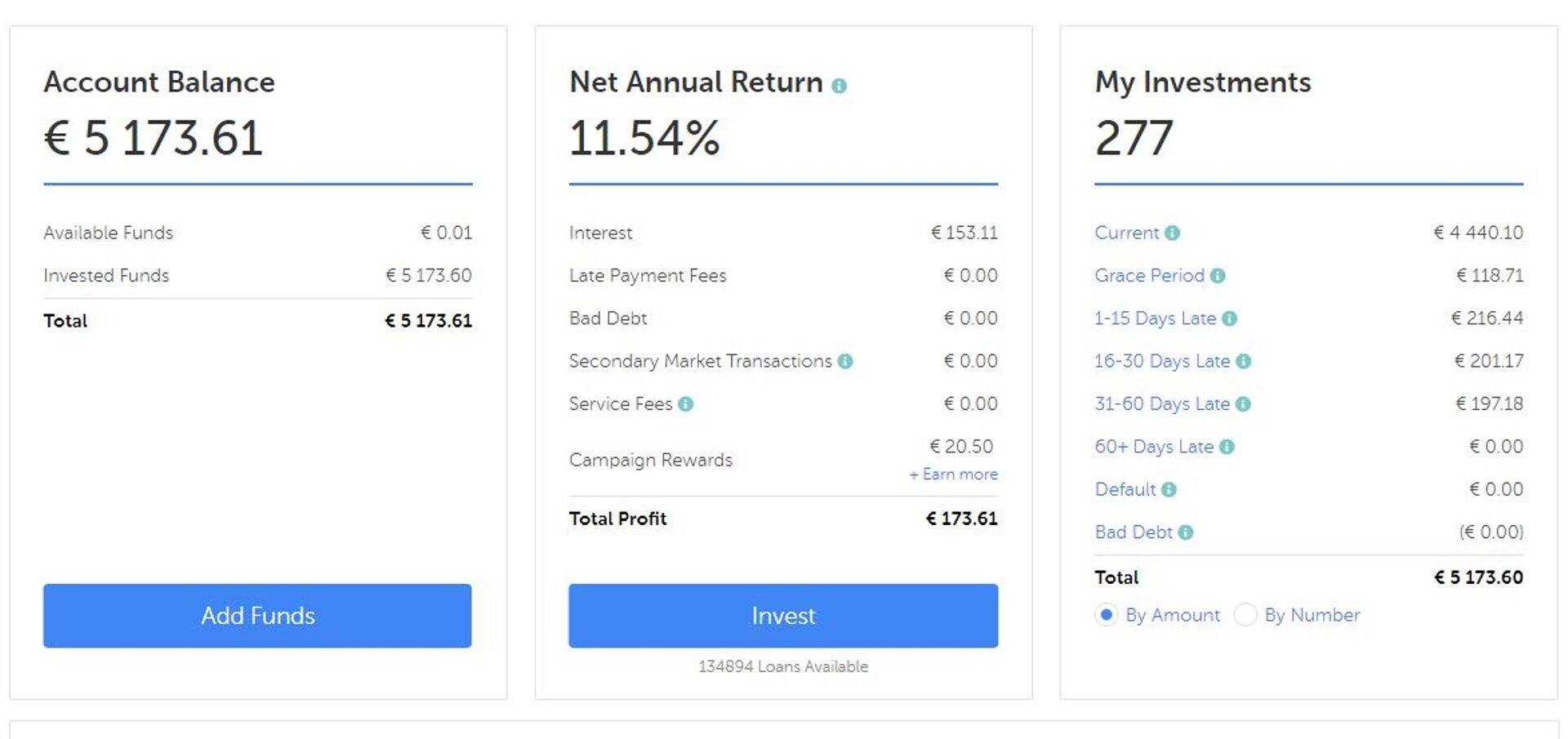Open the Earn more campaign rewards link

pyautogui.click(x=954, y=474)
